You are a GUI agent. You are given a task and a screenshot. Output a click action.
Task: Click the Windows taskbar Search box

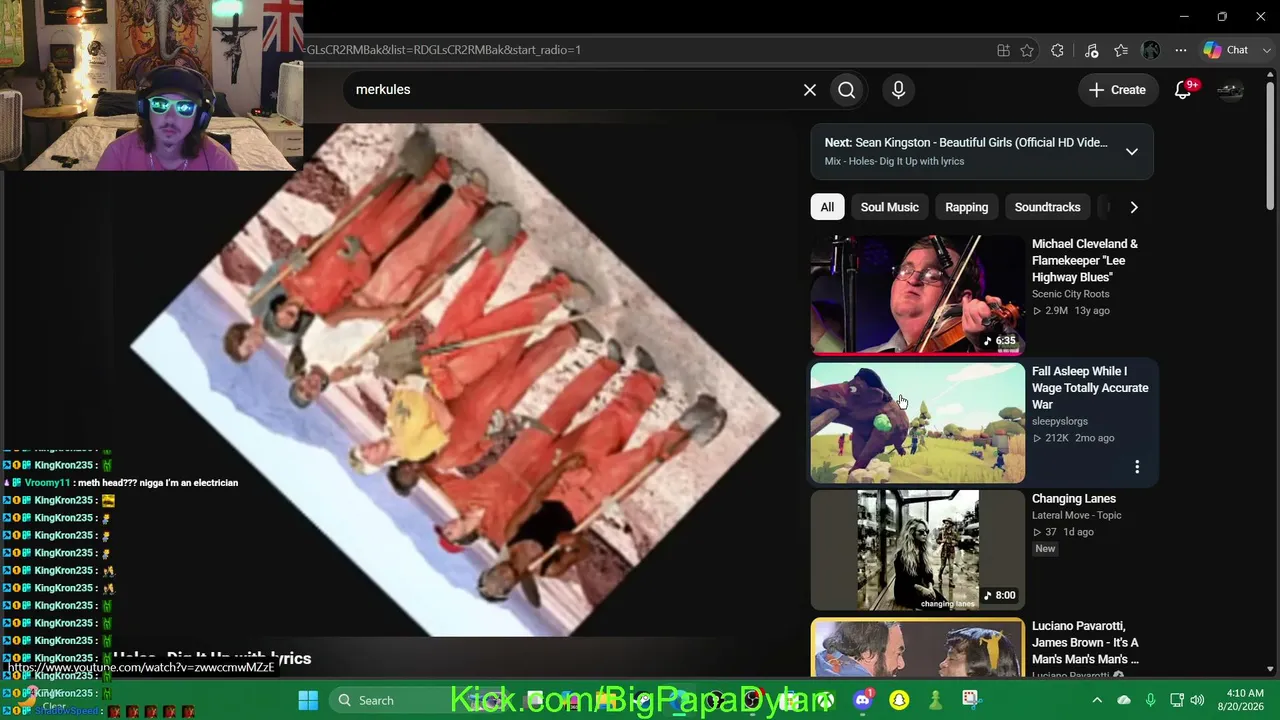pos(390,700)
